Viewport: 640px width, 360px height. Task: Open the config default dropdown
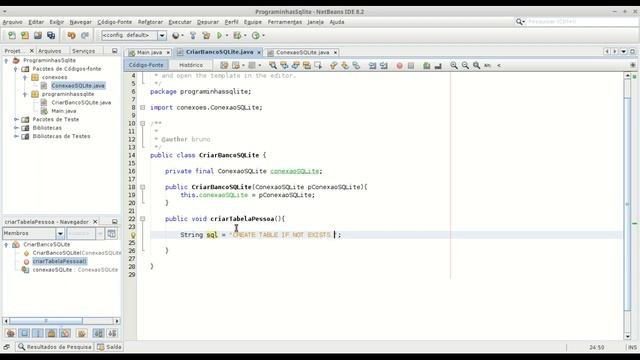(162, 36)
